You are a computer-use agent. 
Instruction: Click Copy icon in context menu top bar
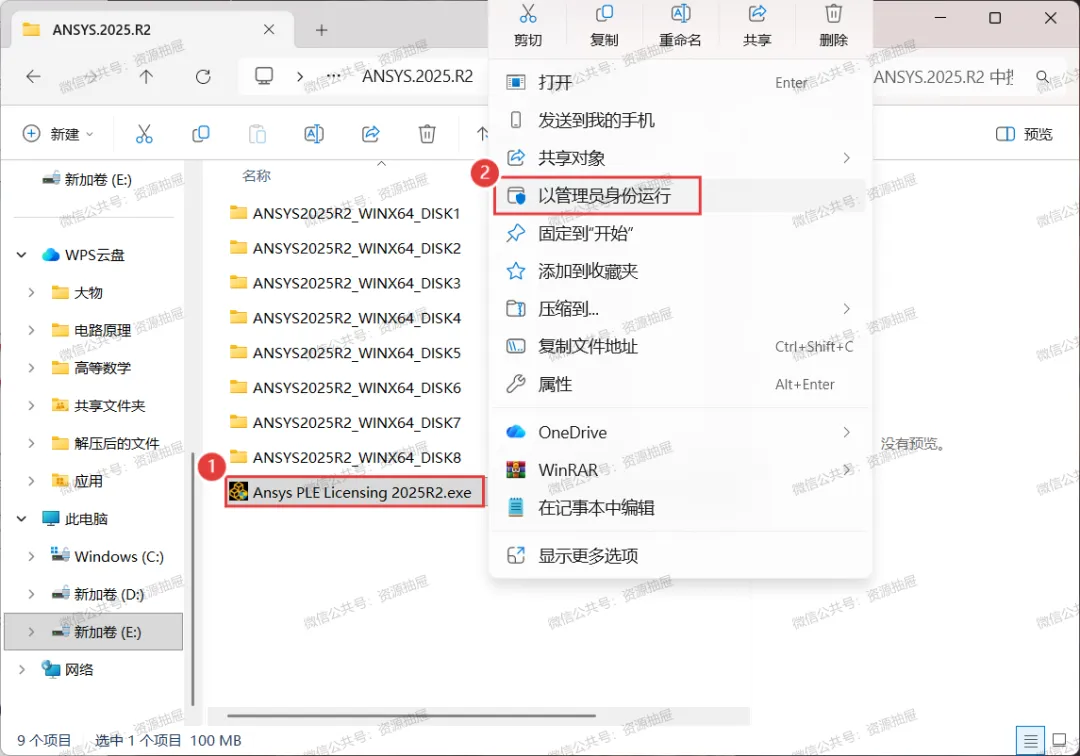pos(604,14)
